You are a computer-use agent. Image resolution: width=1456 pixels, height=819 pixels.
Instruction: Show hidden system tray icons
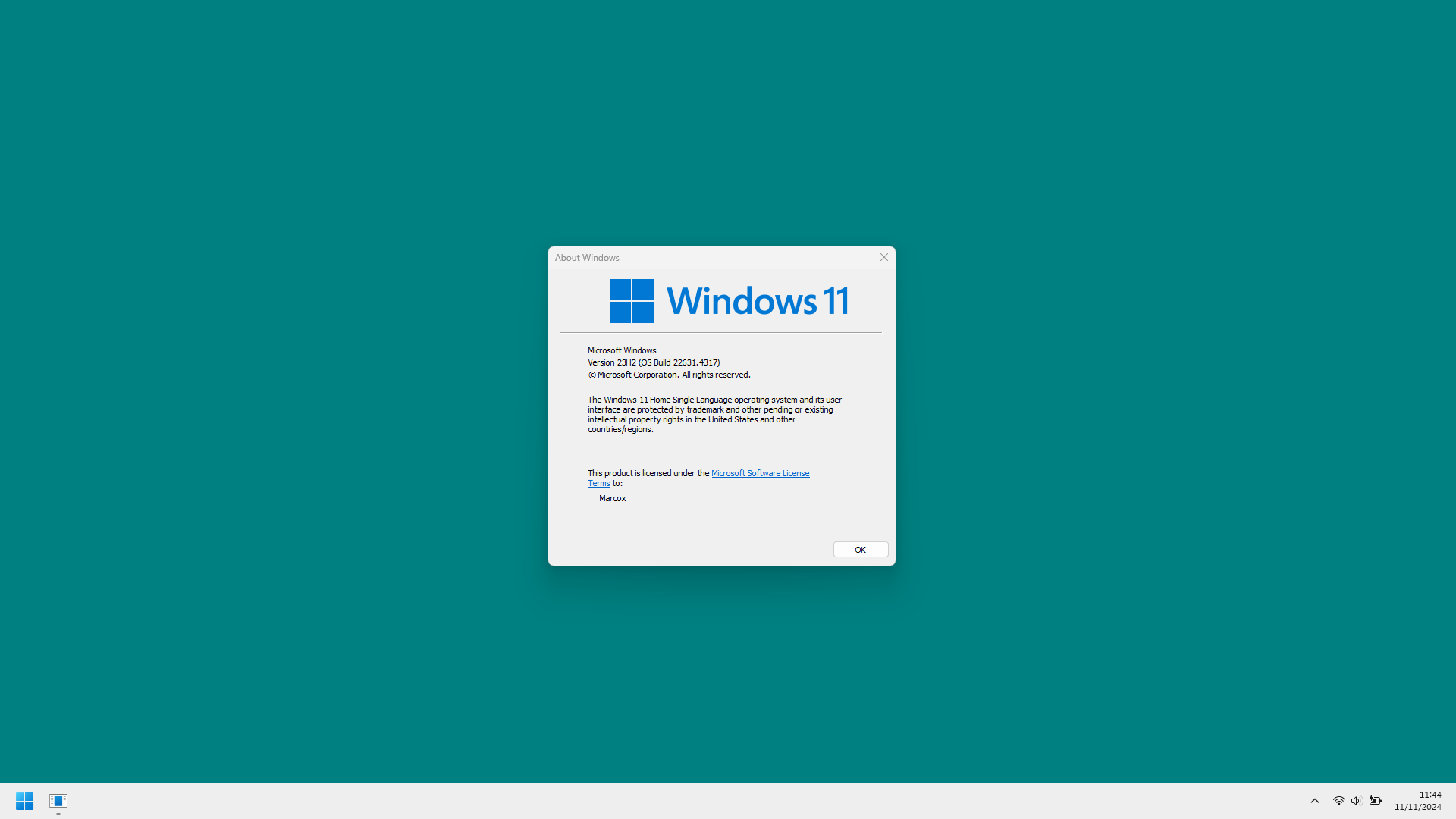tap(1315, 801)
